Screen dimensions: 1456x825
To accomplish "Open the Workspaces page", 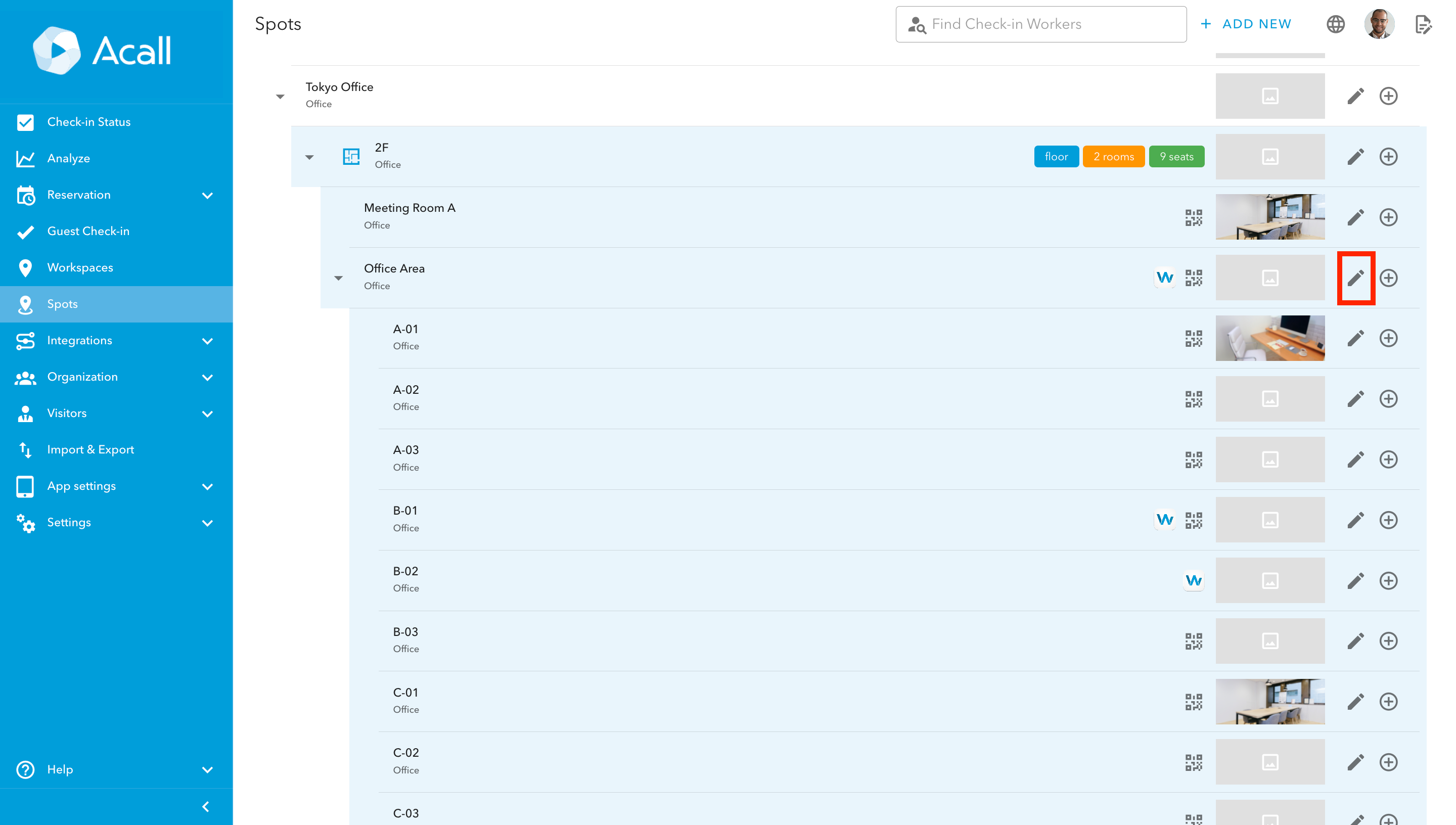I will (x=116, y=267).
